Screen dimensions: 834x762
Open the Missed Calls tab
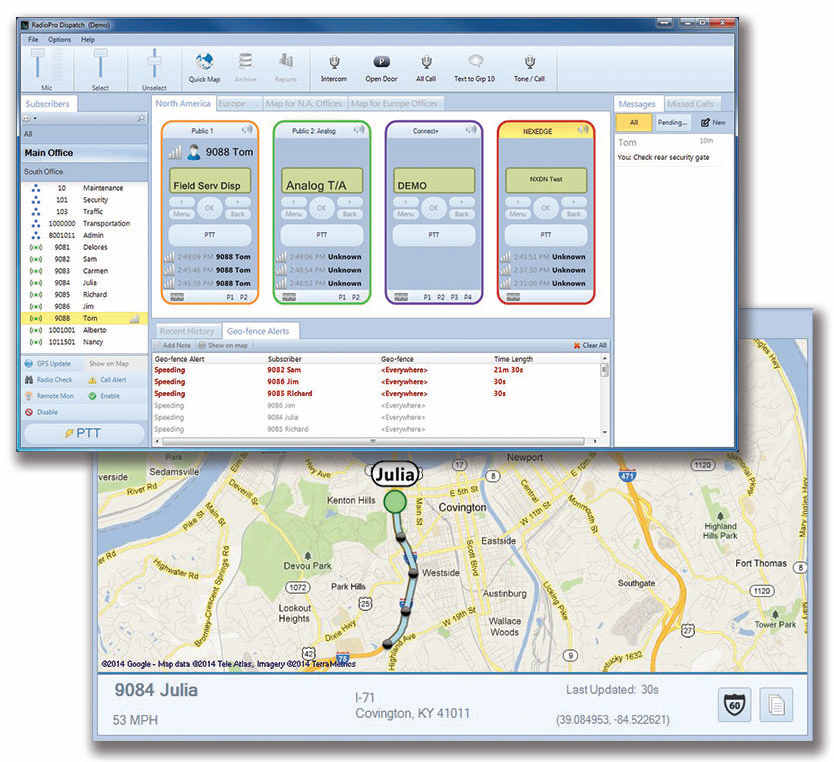click(x=692, y=104)
